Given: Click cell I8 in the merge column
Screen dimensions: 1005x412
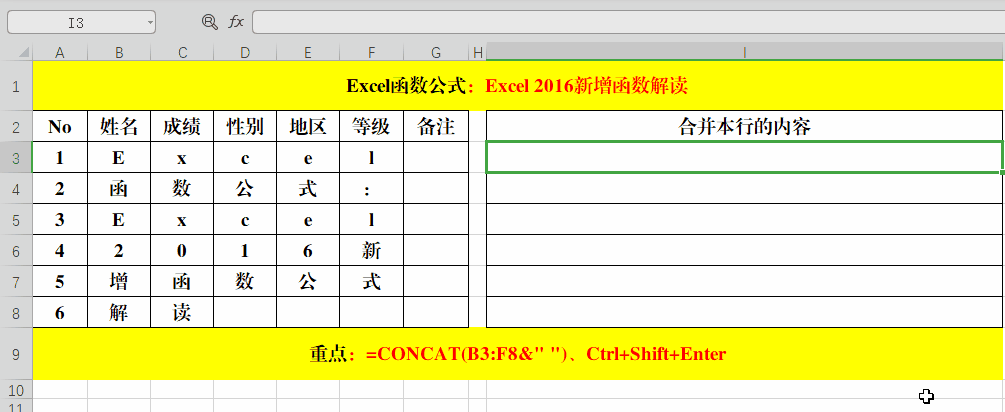Looking at the screenshot, I should [x=745, y=313].
